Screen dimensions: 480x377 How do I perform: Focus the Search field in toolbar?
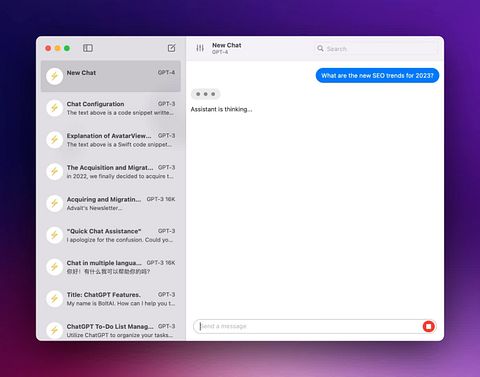point(376,49)
